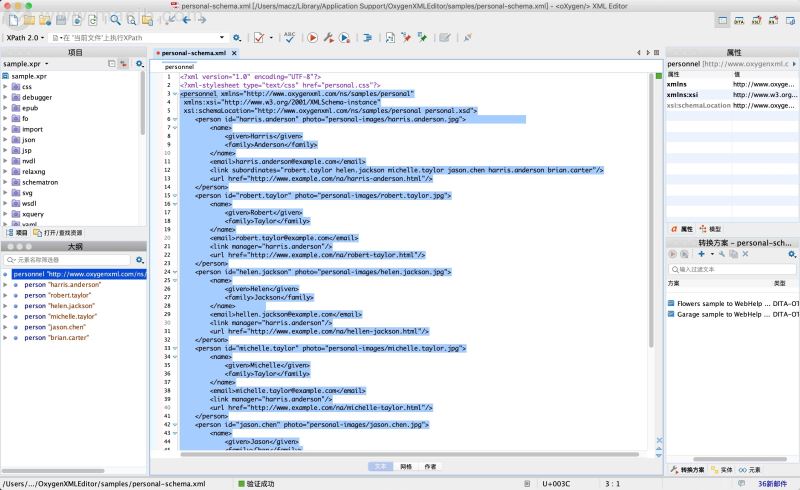Viewport: 800px width, 490px height.
Task: Open XPath history dropdown arrow
Action: click(x=222, y=37)
